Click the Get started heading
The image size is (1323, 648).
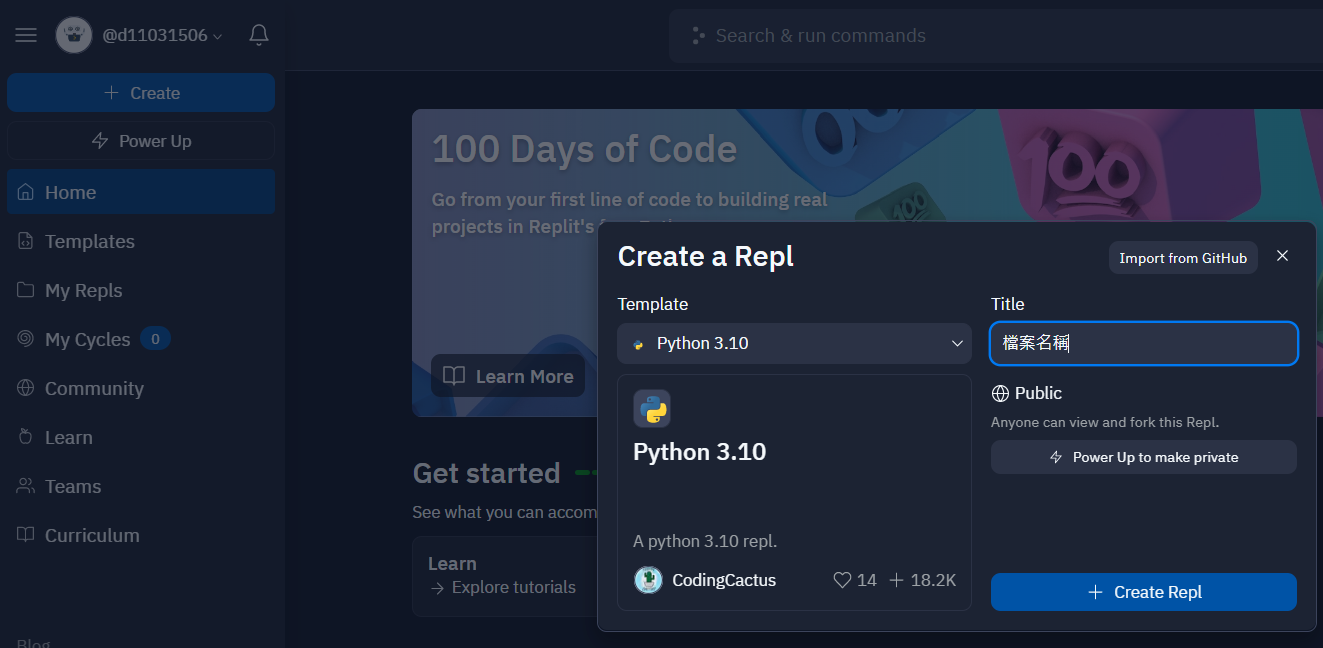486,473
